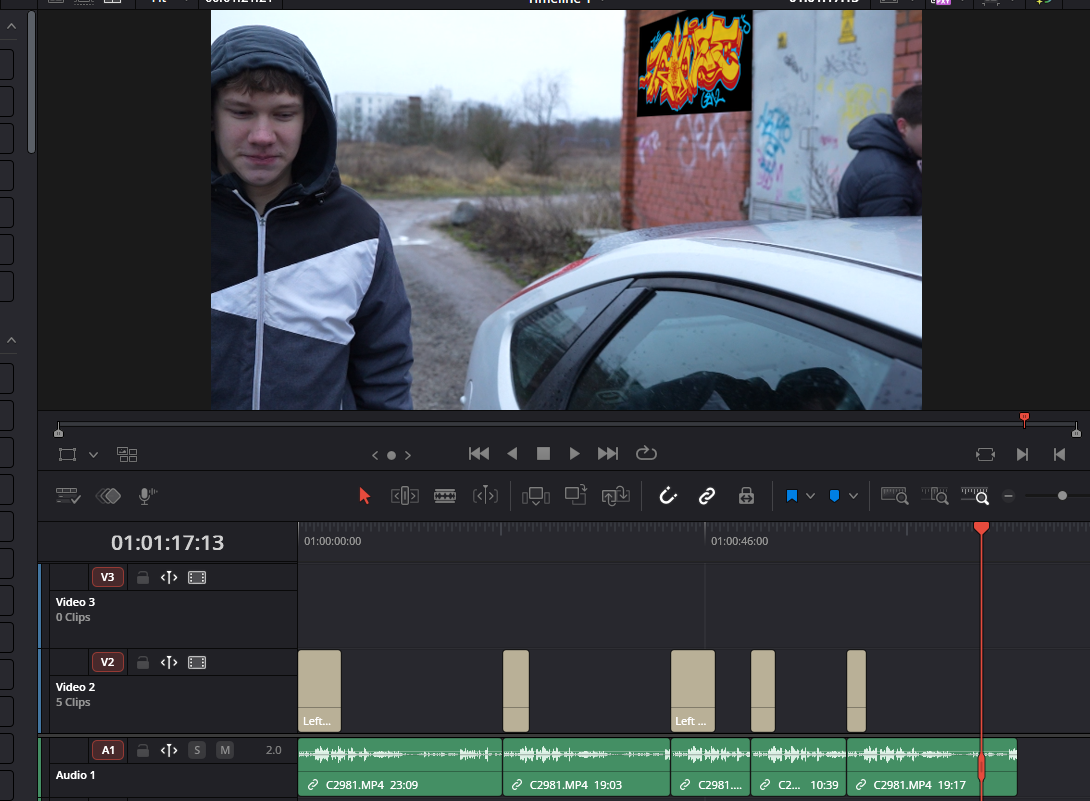Screen dimensions: 1090x801
Task: Lock the Audio 1 track
Action: (x=143, y=750)
